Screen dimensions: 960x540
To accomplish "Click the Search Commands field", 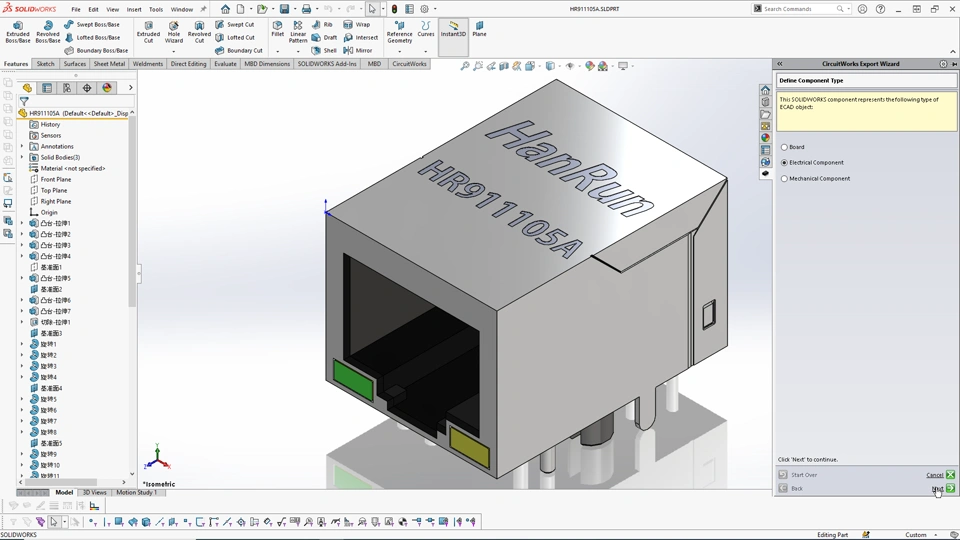I will [x=801, y=9].
